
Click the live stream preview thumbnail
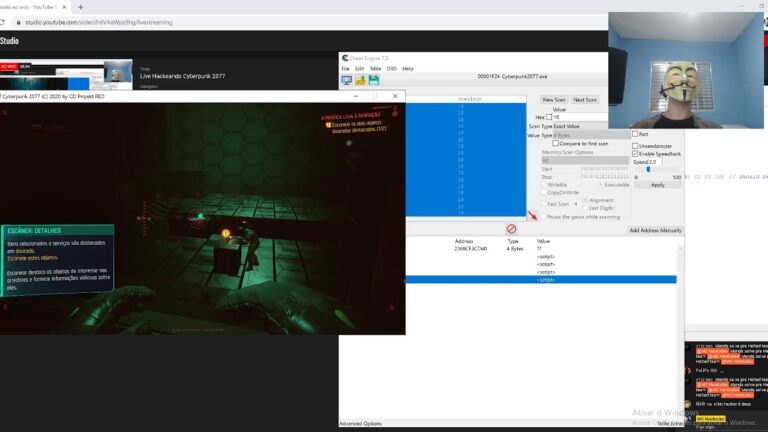point(66,75)
